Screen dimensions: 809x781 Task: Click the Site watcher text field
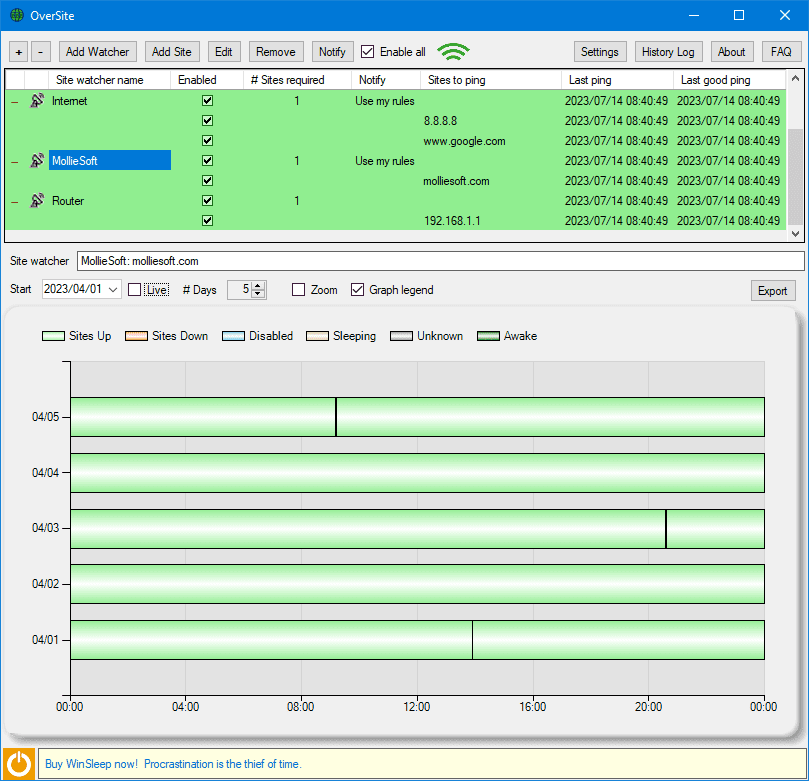tap(441, 261)
